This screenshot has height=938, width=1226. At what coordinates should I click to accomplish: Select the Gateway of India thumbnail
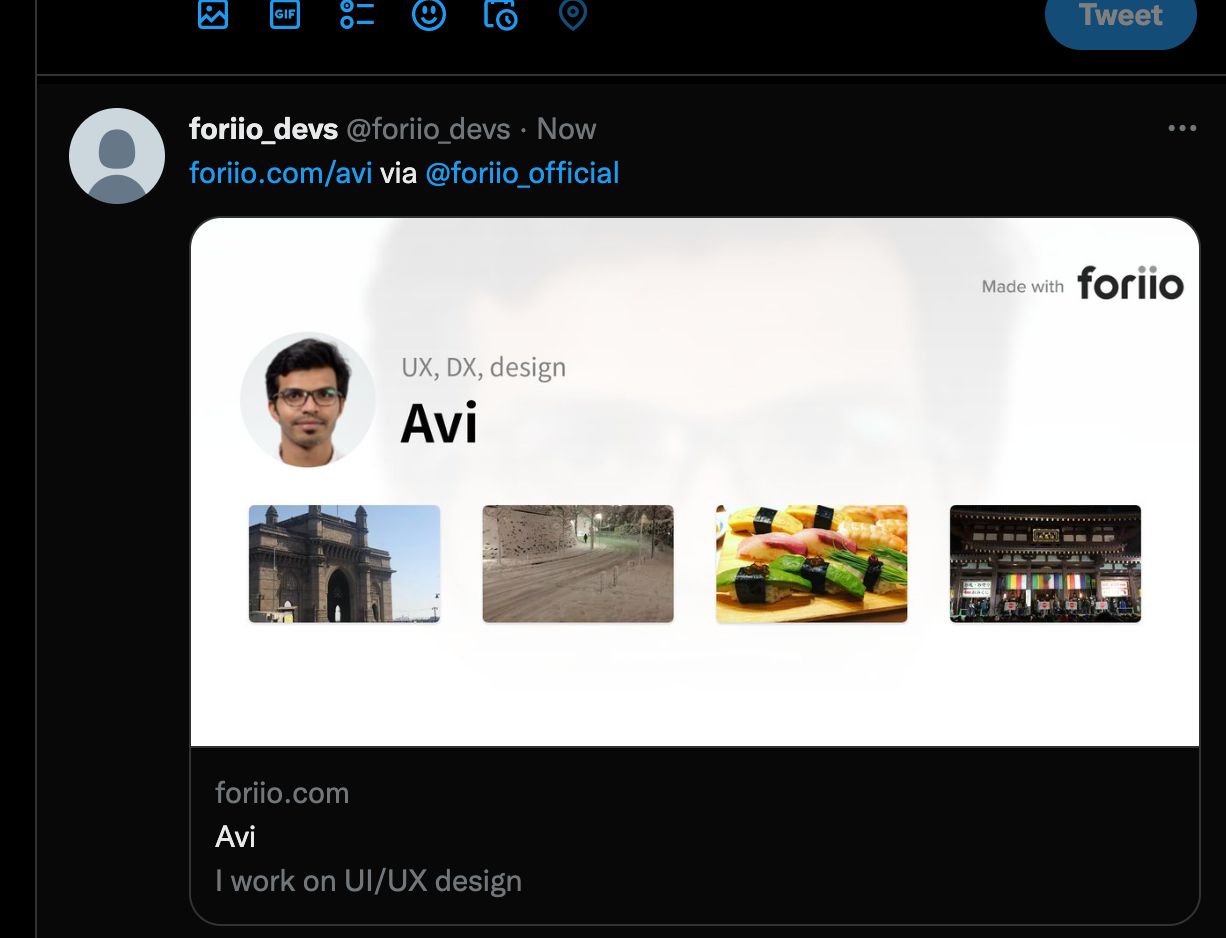(x=344, y=563)
